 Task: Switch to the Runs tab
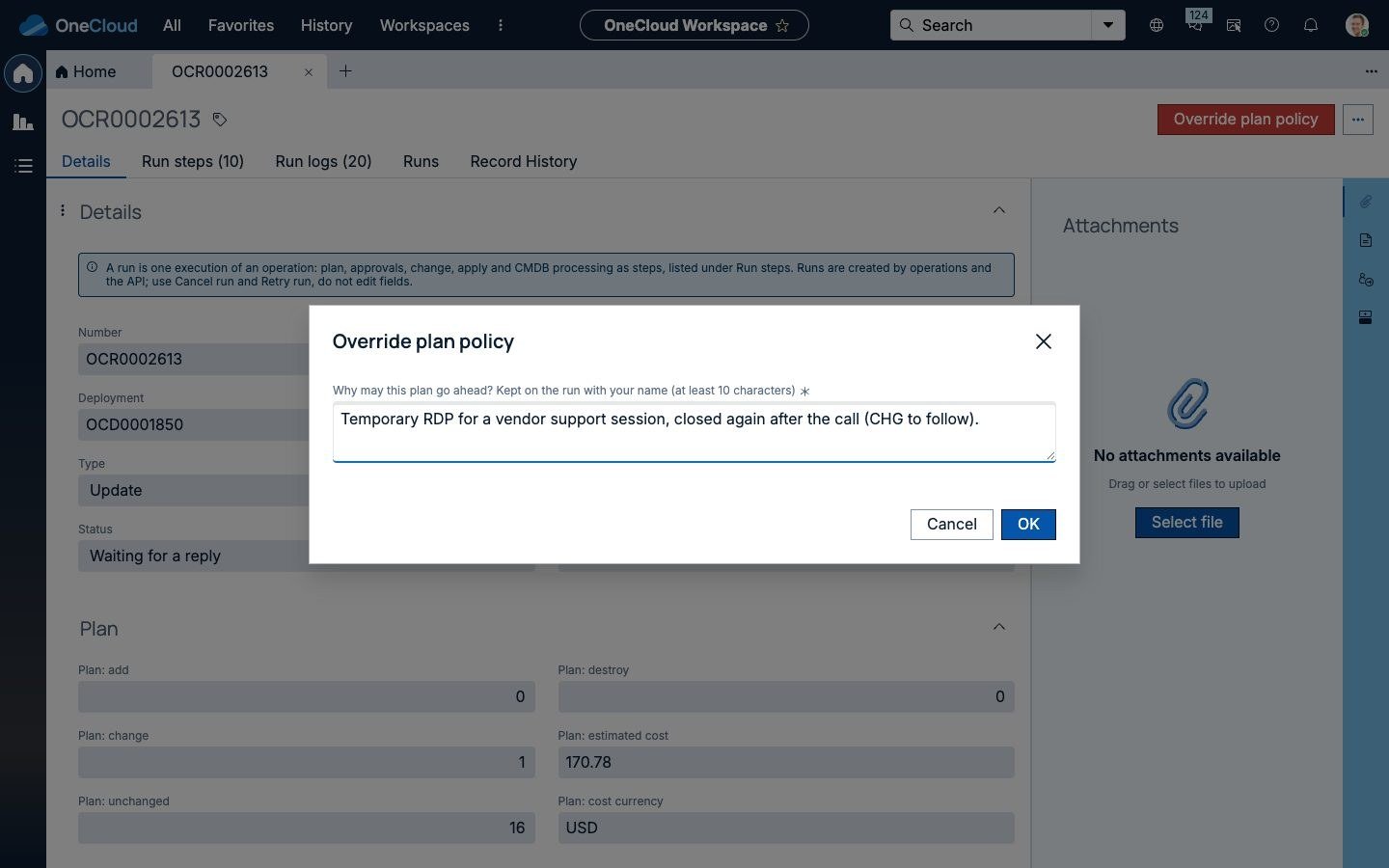pyautogui.click(x=421, y=161)
